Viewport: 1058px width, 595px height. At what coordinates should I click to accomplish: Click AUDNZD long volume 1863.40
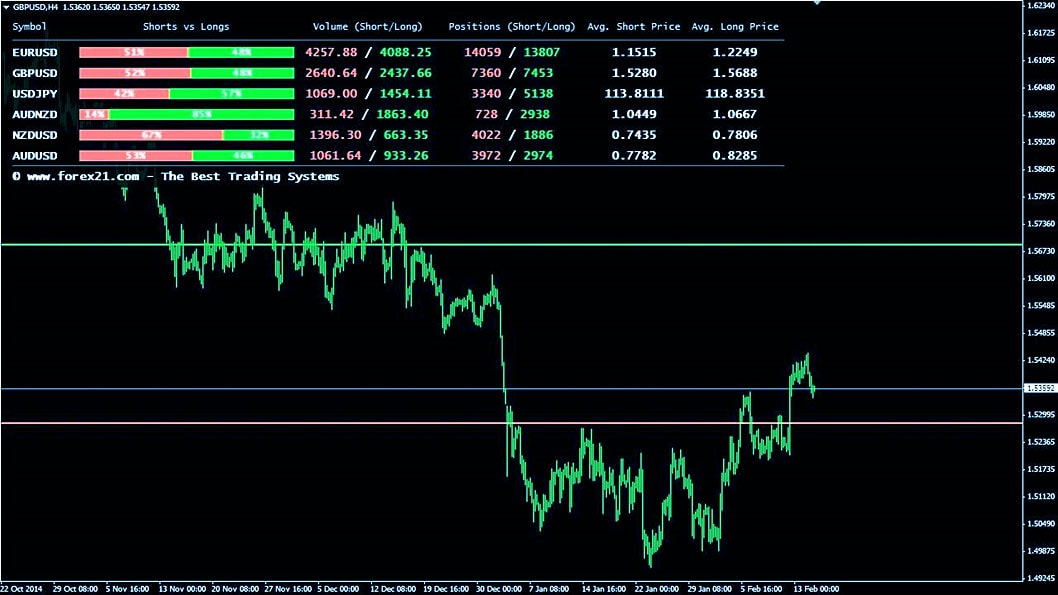(x=402, y=114)
